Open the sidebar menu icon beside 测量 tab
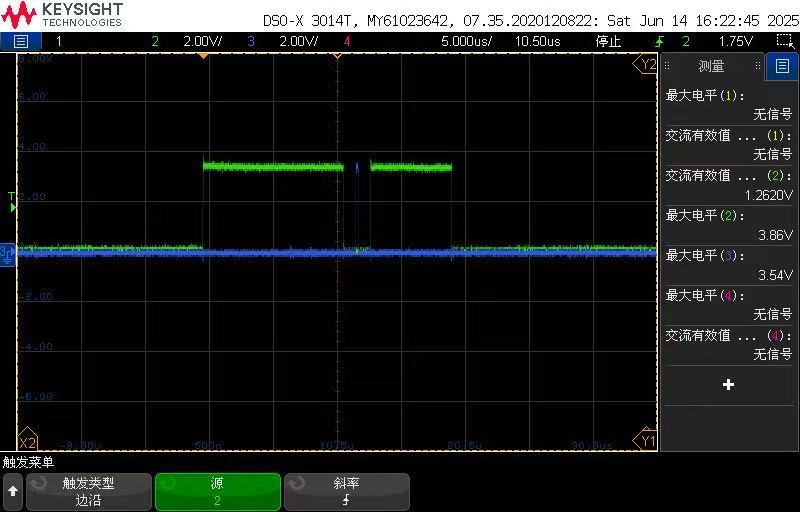The height and width of the screenshot is (512, 800). (x=782, y=66)
